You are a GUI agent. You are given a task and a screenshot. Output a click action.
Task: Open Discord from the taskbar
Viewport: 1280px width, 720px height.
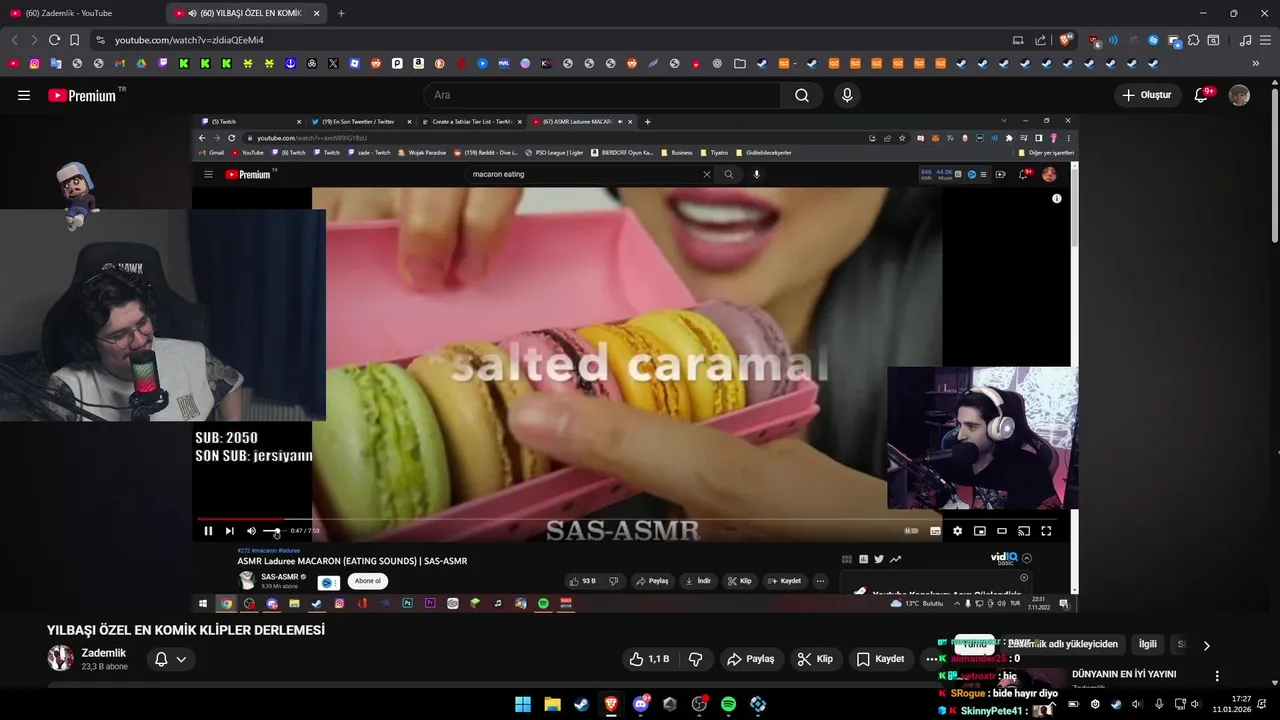coord(641,704)
